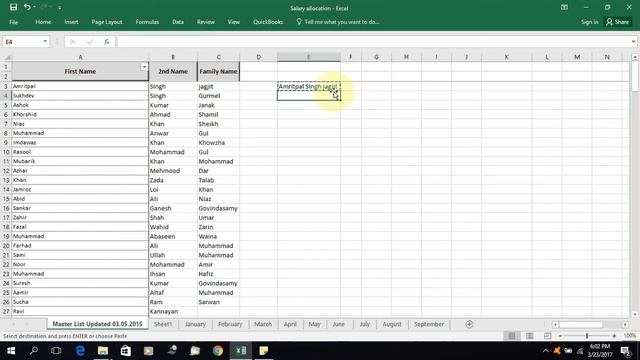The height and width of the screenshot is (360, 640).
Task: Switch to the July sheet tab
Action: 364,324
